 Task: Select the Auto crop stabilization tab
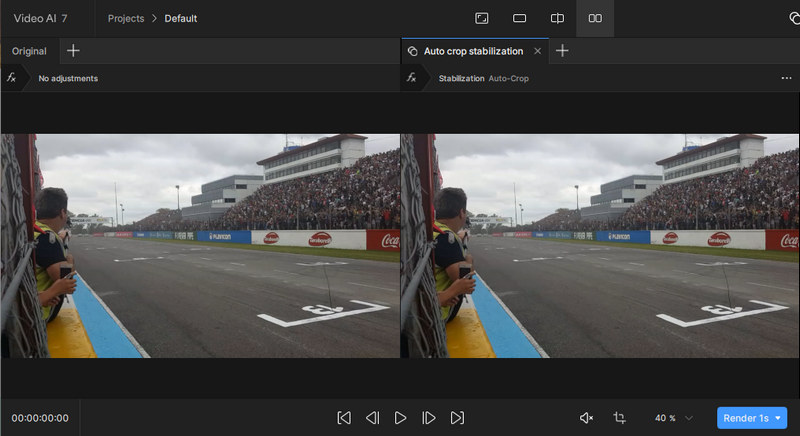pyautogui.click(x=473, y=51)
